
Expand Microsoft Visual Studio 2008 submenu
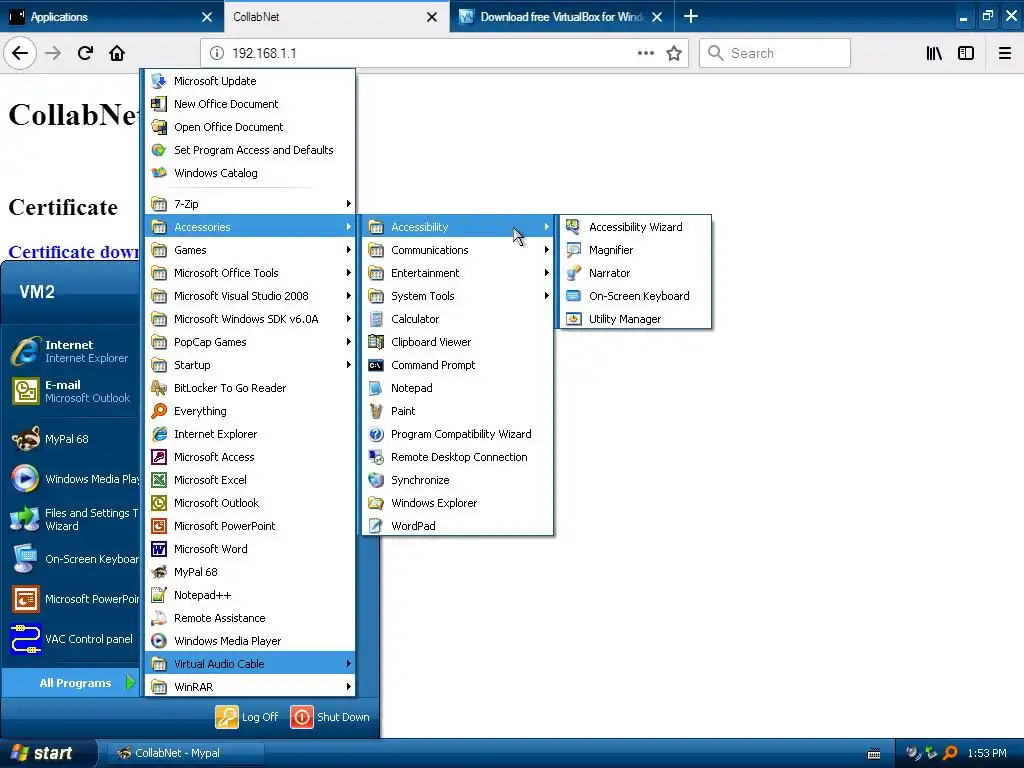[x=250, y=296]
